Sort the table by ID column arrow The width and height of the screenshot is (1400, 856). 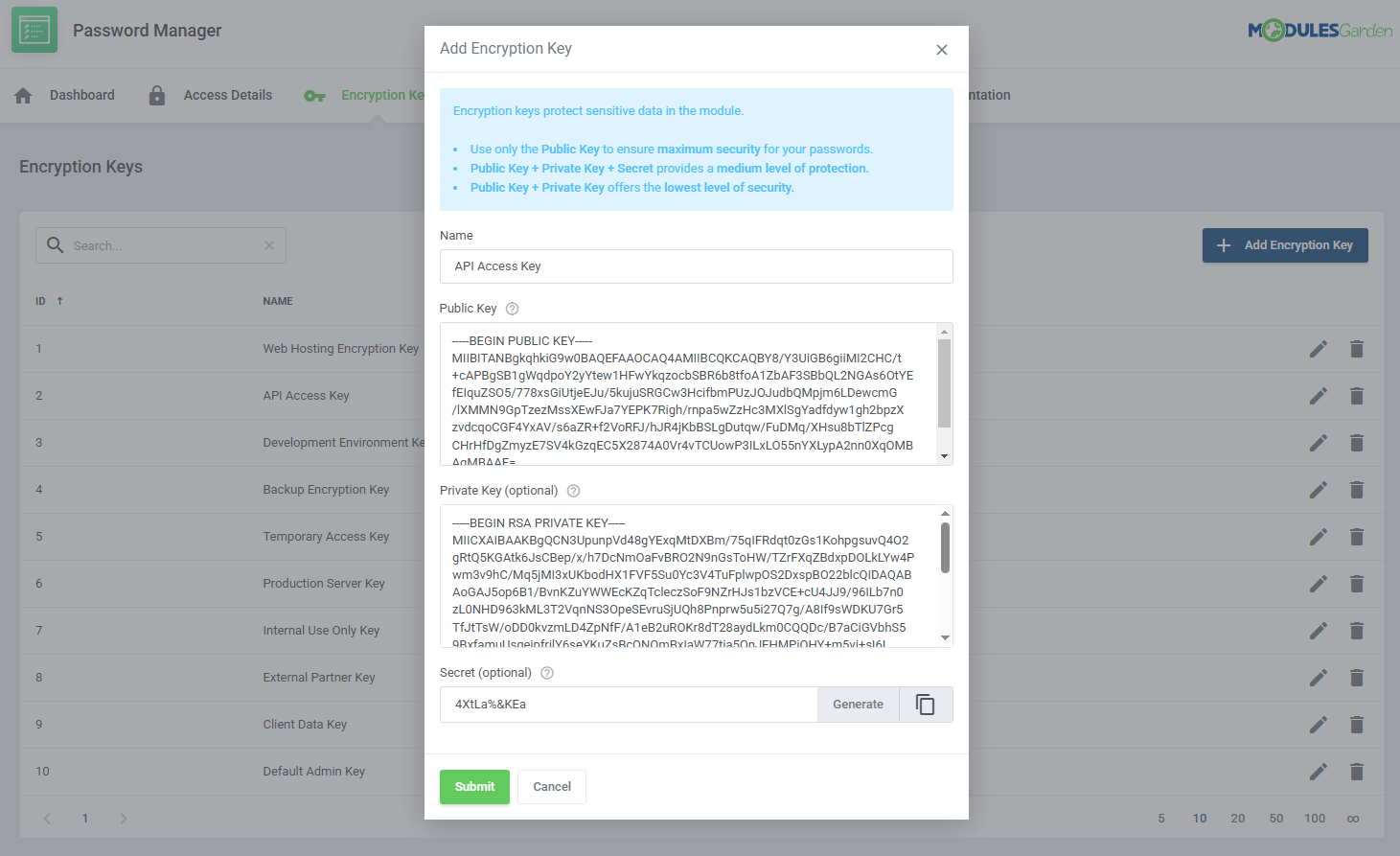click(59, 301)
